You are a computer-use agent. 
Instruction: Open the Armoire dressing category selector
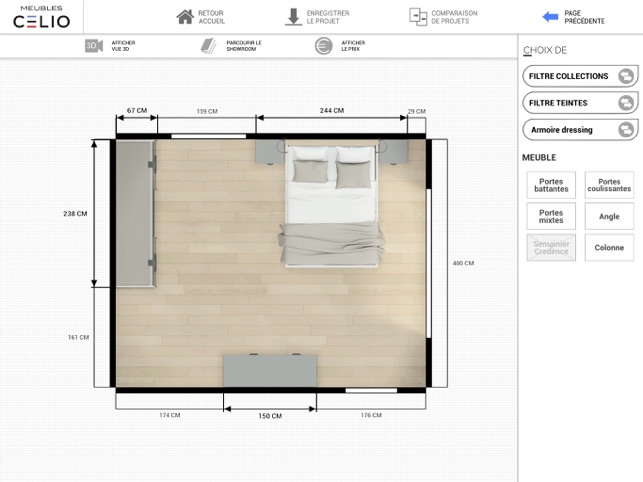(580, 130)
